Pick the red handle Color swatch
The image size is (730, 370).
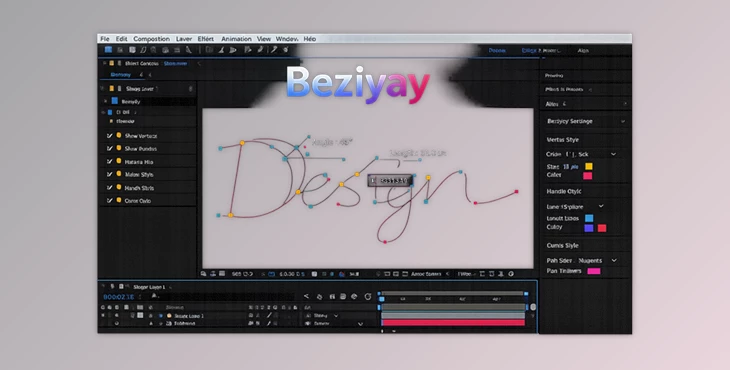[602, 228]
